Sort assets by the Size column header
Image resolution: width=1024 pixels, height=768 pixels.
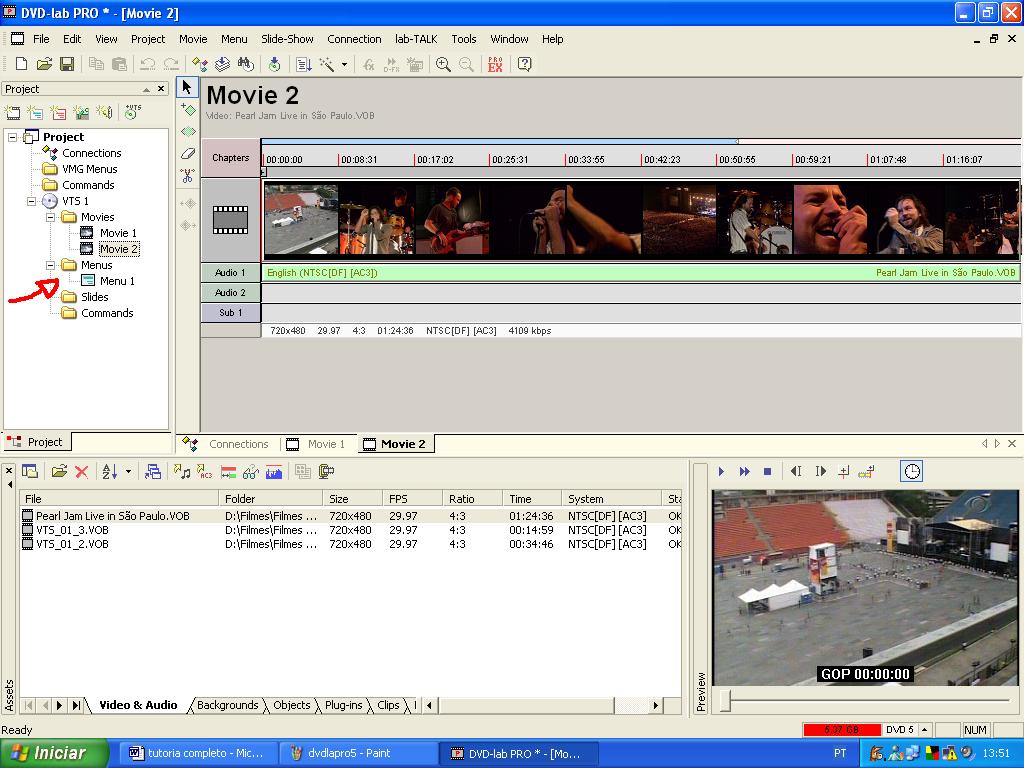[353, 499]
